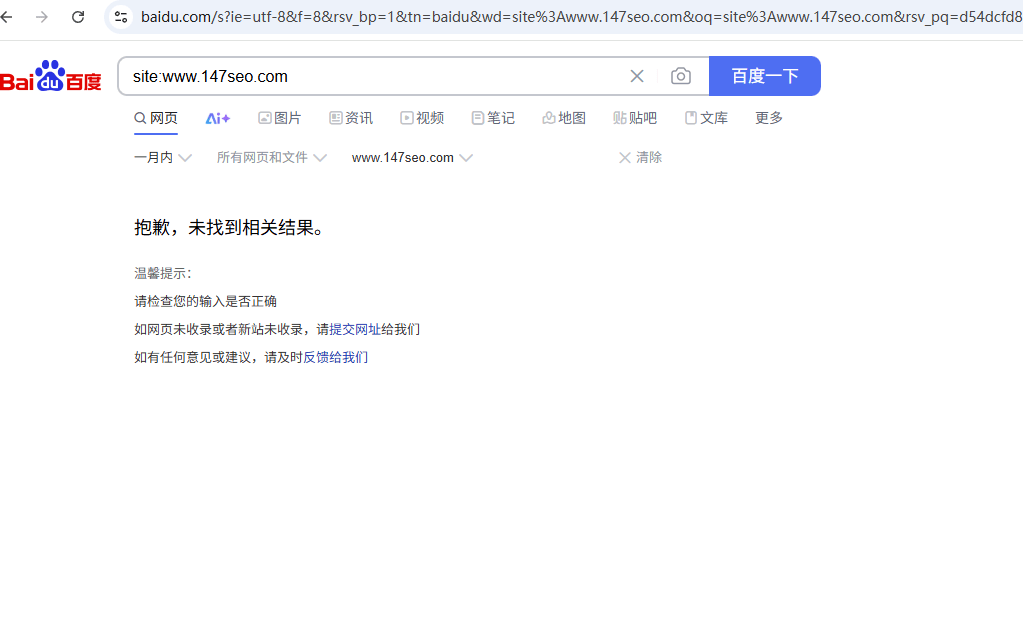Image resolution: width=1023 pixels, height=631 pixels.
Task: Click the 请检查您的输入是否正确 line
Action: coord(206,301)
